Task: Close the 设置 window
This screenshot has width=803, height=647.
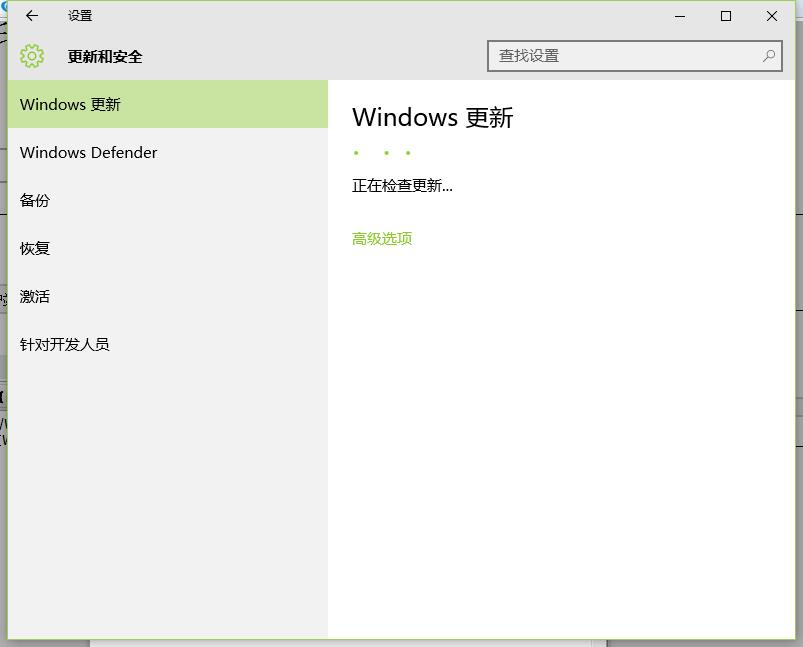Action: 772,16
